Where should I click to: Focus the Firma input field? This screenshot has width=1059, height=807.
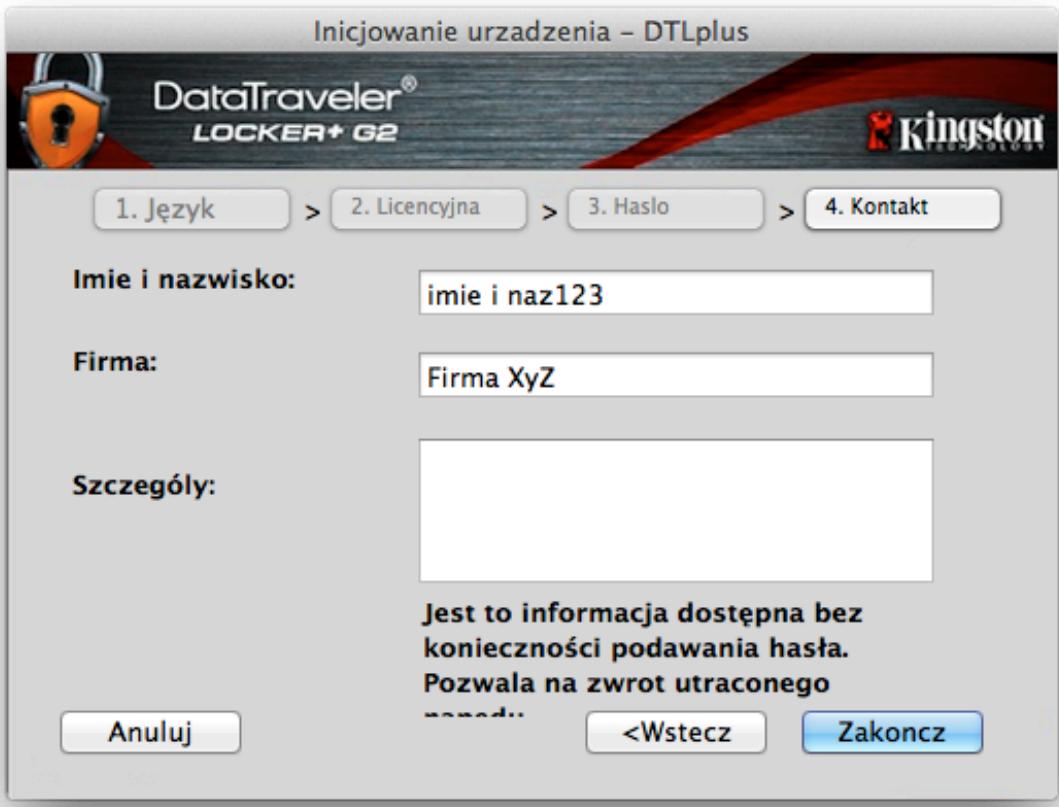pos(676,375)
